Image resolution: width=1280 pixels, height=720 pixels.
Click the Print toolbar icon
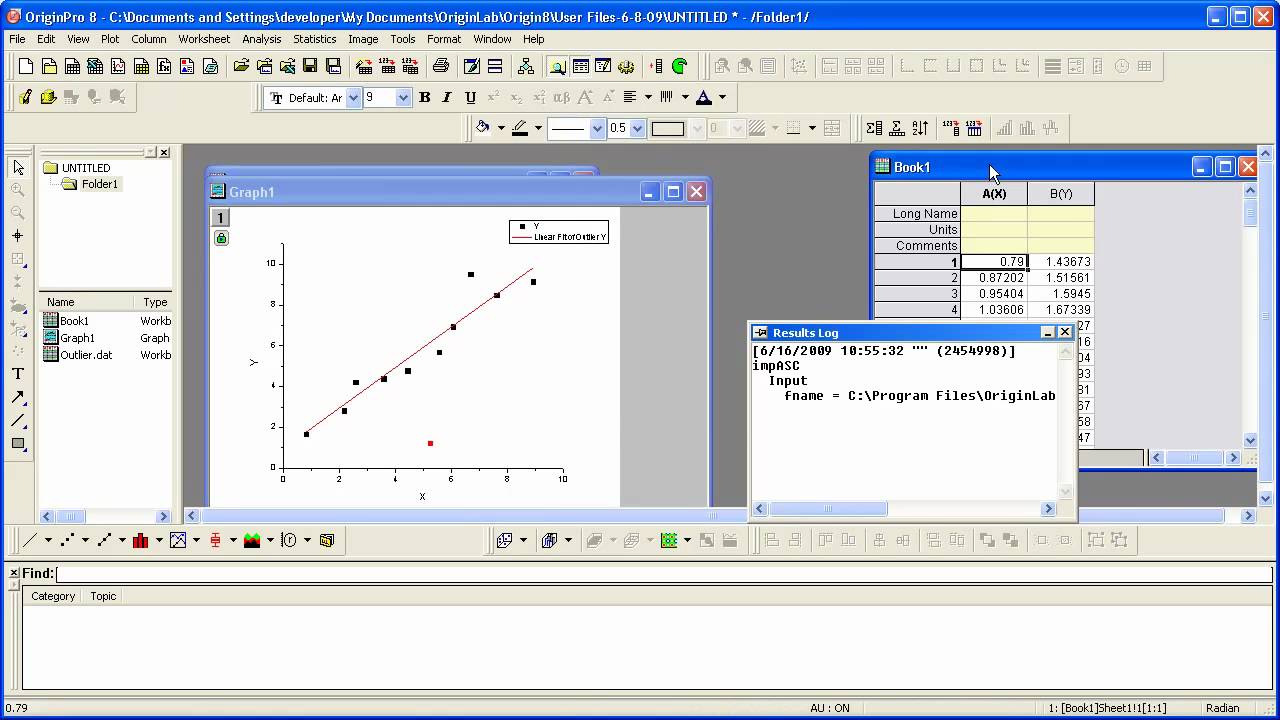coord(441,66)
